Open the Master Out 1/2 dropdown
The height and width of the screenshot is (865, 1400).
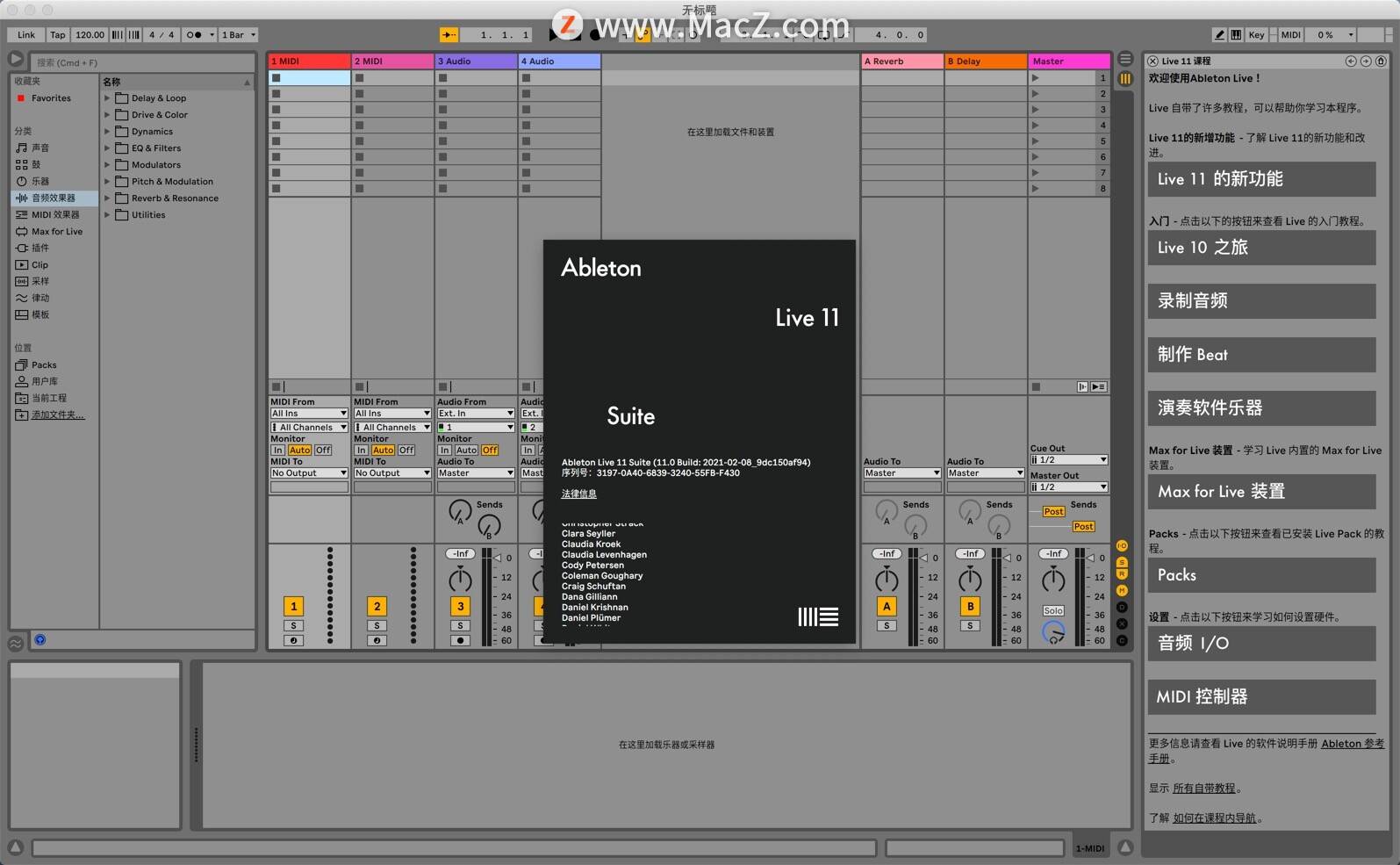point(1069,487)
